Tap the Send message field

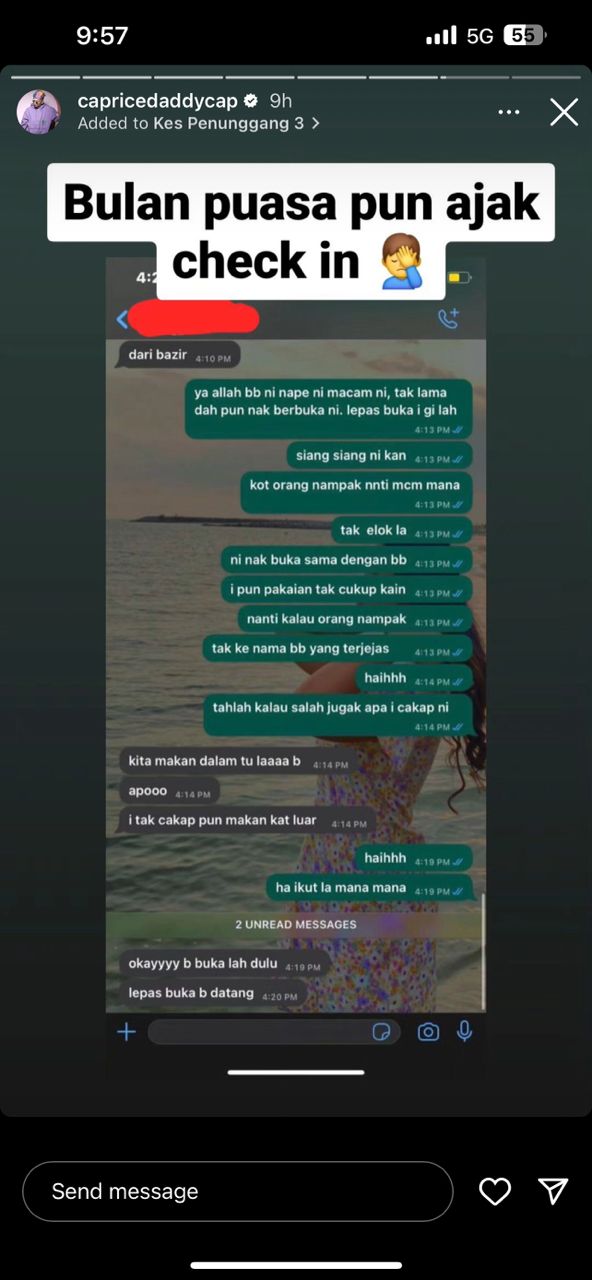pyautogui.click(x=238, y=1191)
